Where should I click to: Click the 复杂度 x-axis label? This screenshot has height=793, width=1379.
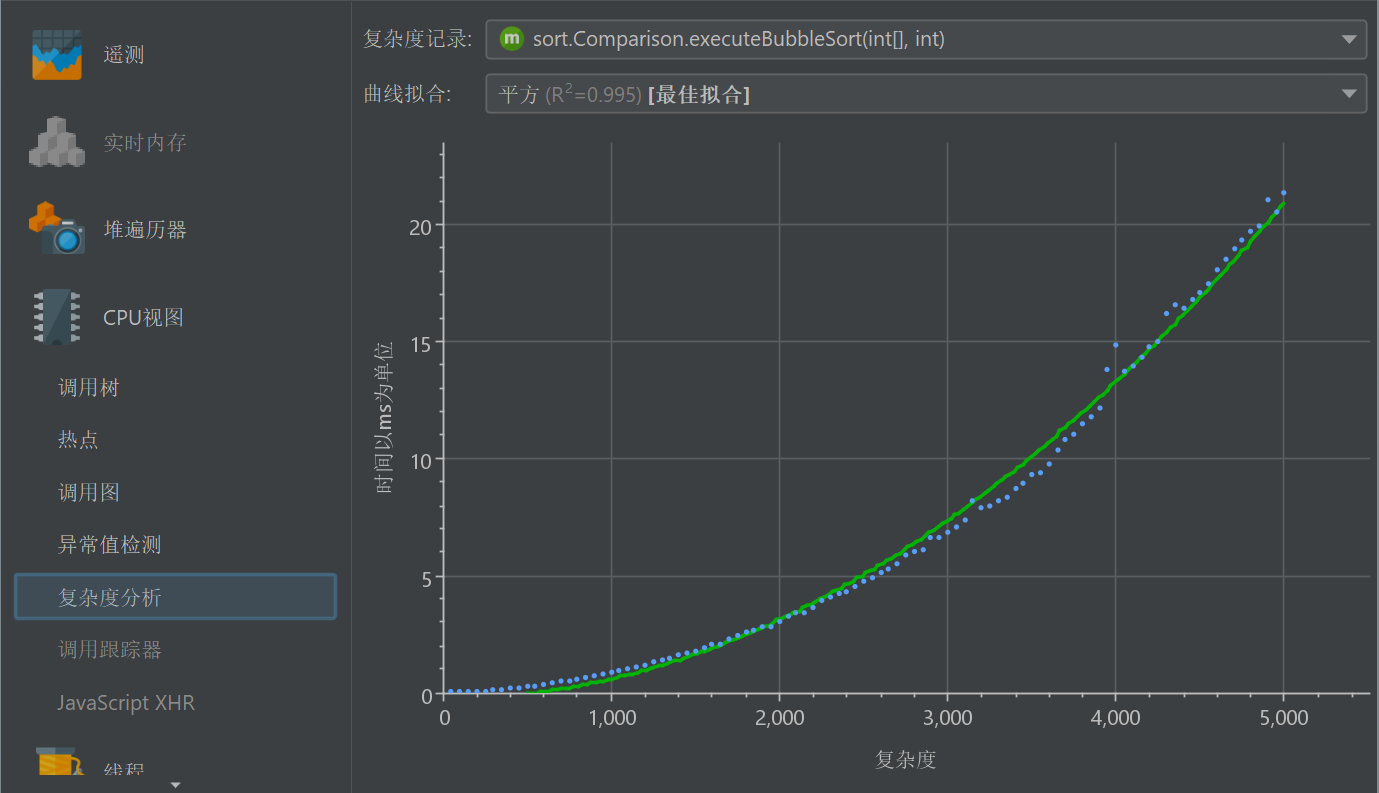click(x=905, y=760)
